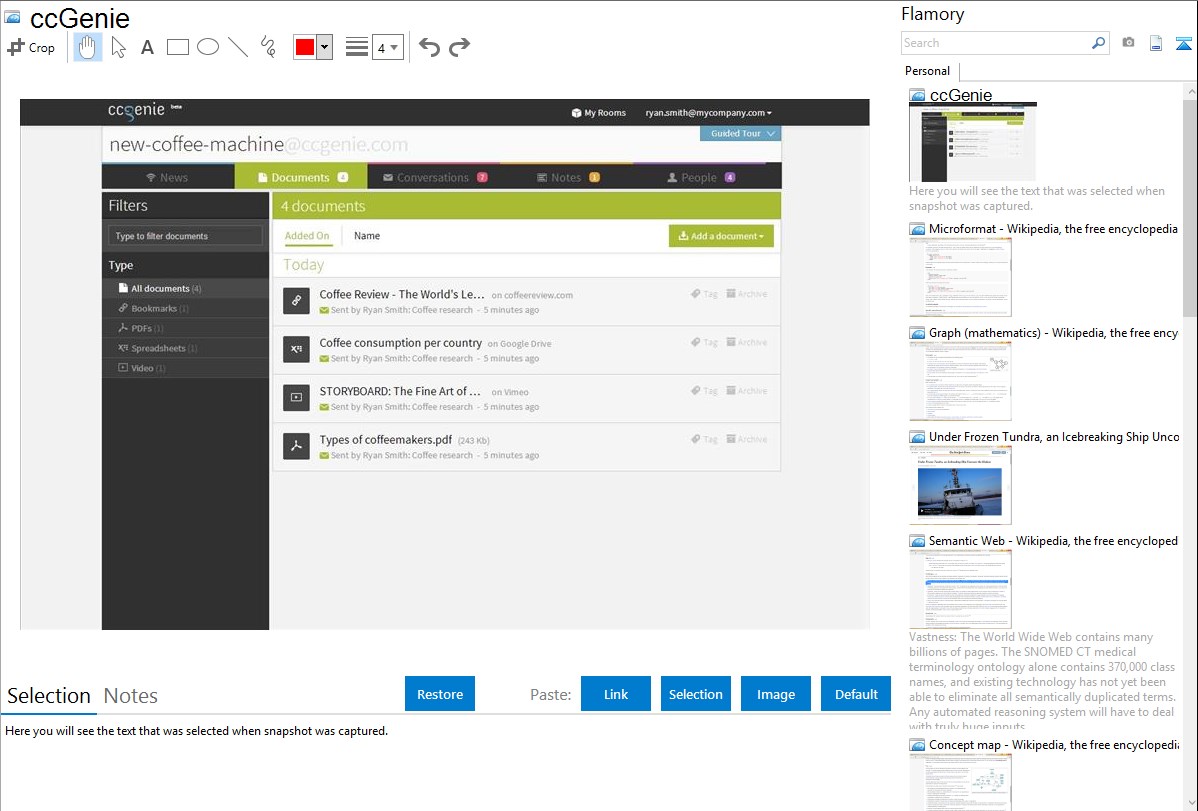Screen dimensions: 1198x811
Task: Sort documents by Name
Action: pos(367,235)
